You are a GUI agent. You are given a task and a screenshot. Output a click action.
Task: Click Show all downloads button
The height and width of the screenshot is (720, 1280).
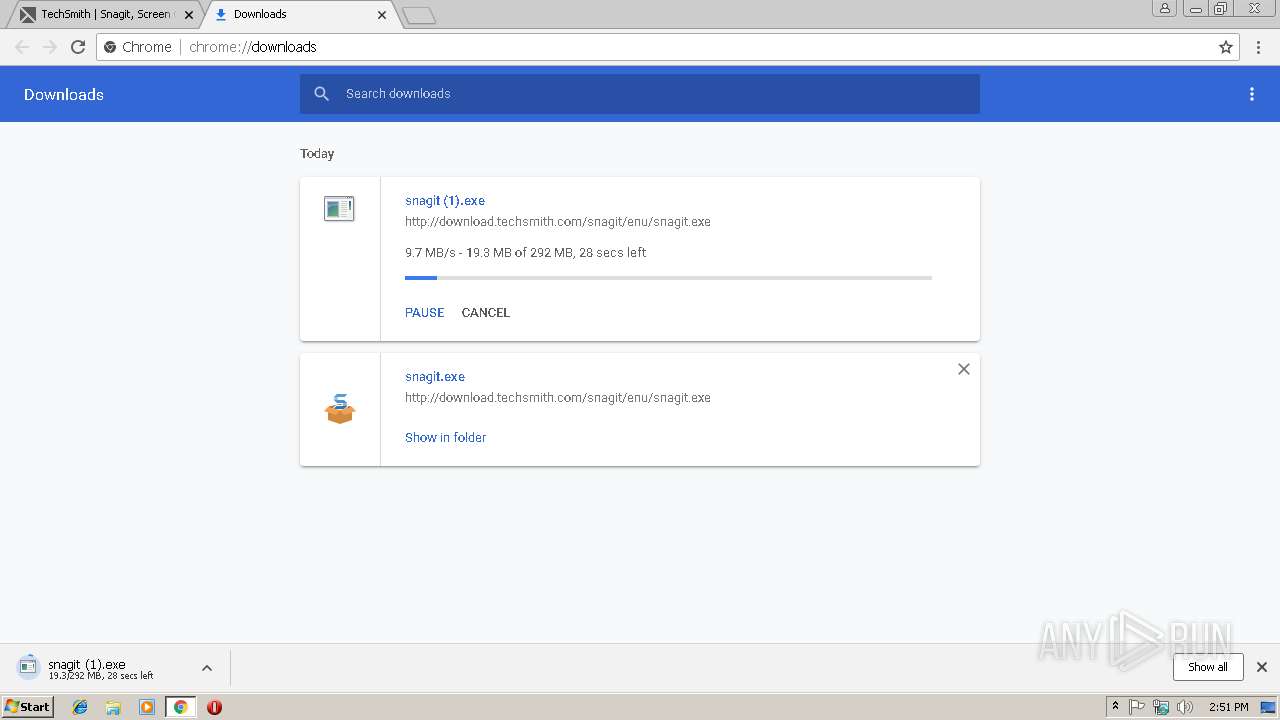tap(1208, 667)
